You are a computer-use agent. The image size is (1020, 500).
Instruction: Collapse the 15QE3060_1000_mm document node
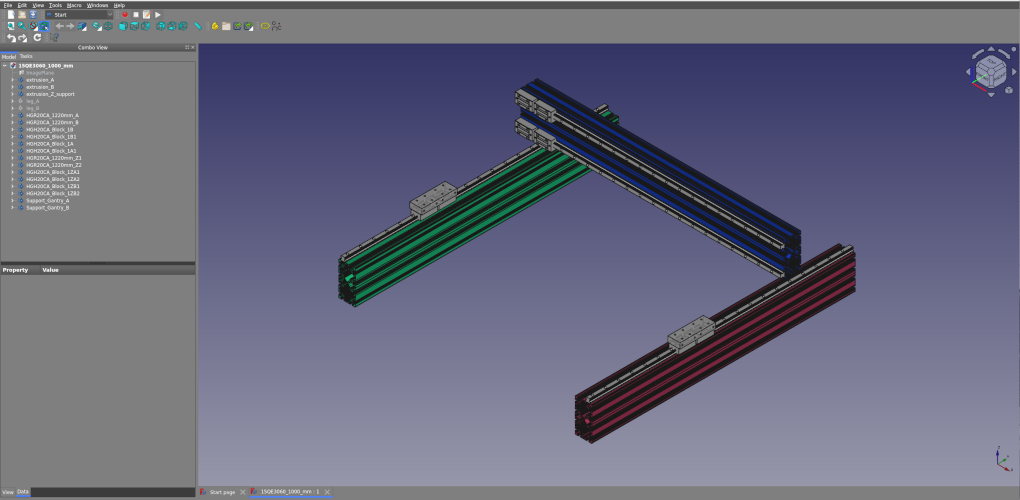click(x=5, y=66)
